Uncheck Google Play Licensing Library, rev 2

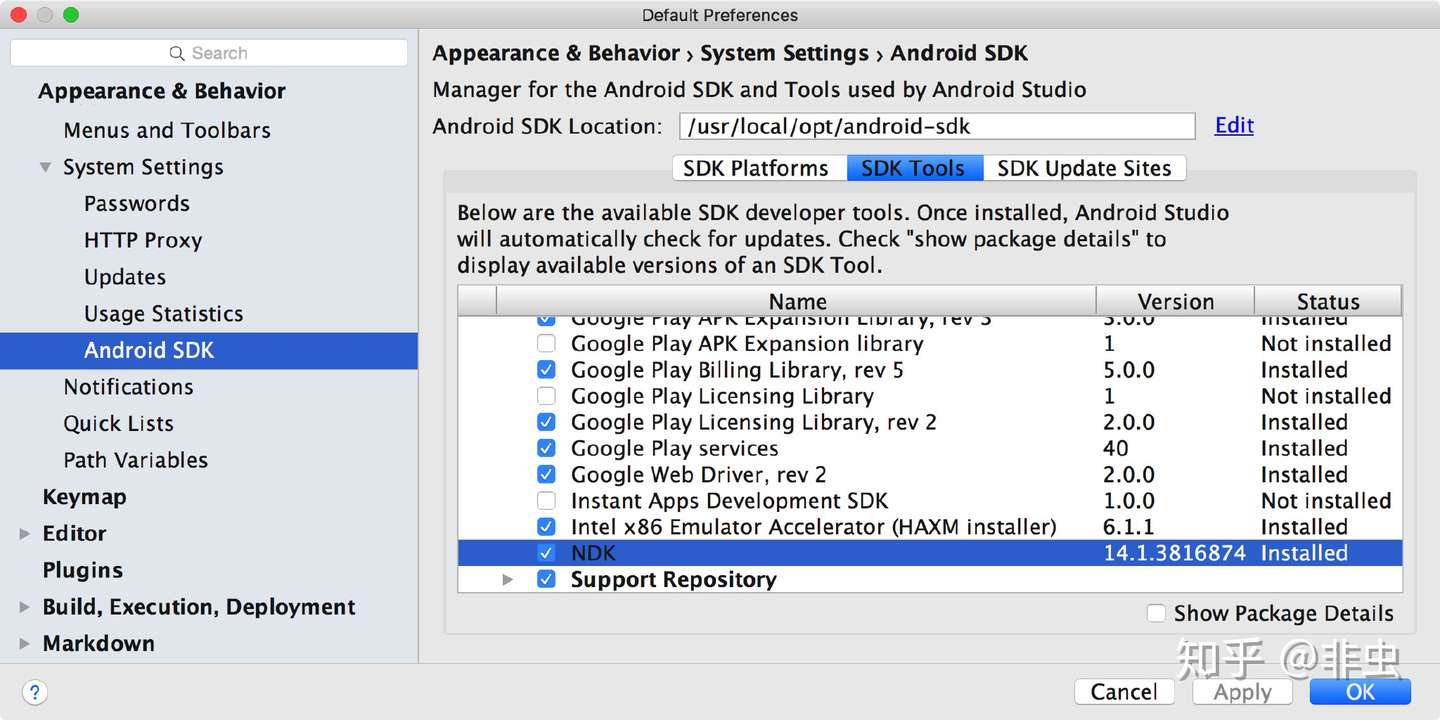coord(546,422)
